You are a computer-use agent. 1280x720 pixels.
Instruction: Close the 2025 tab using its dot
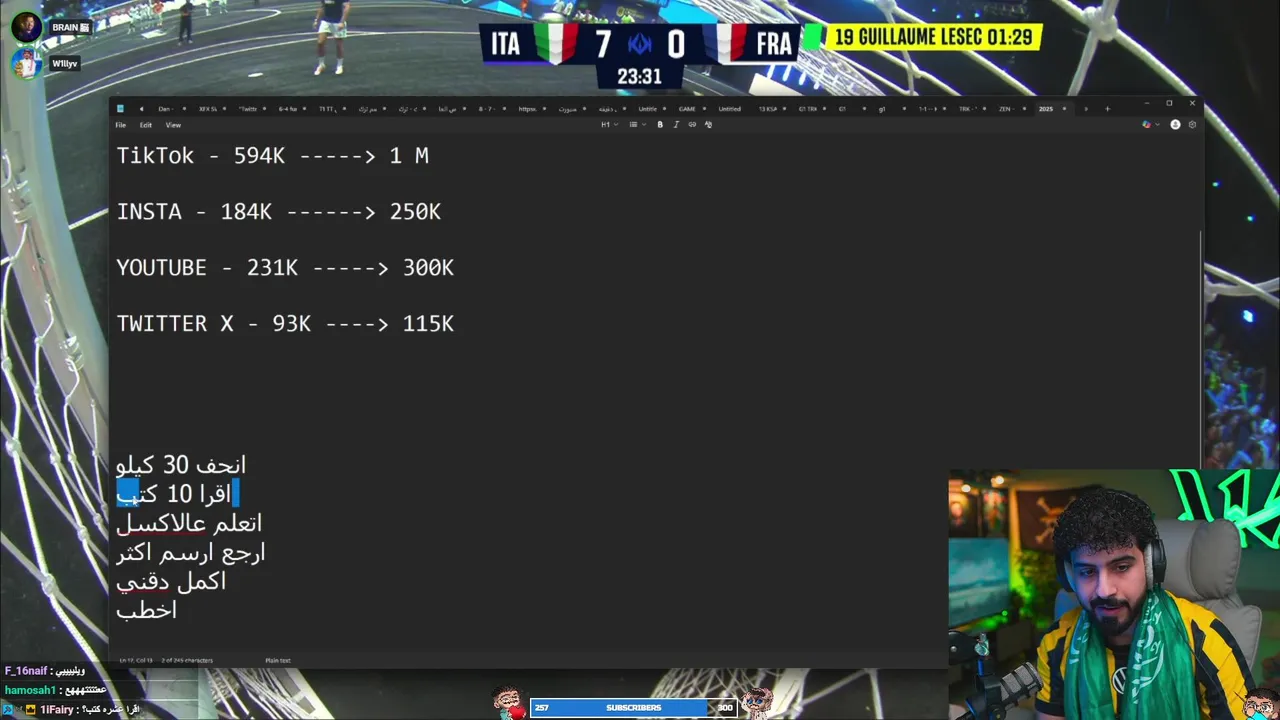[1064, 108]
